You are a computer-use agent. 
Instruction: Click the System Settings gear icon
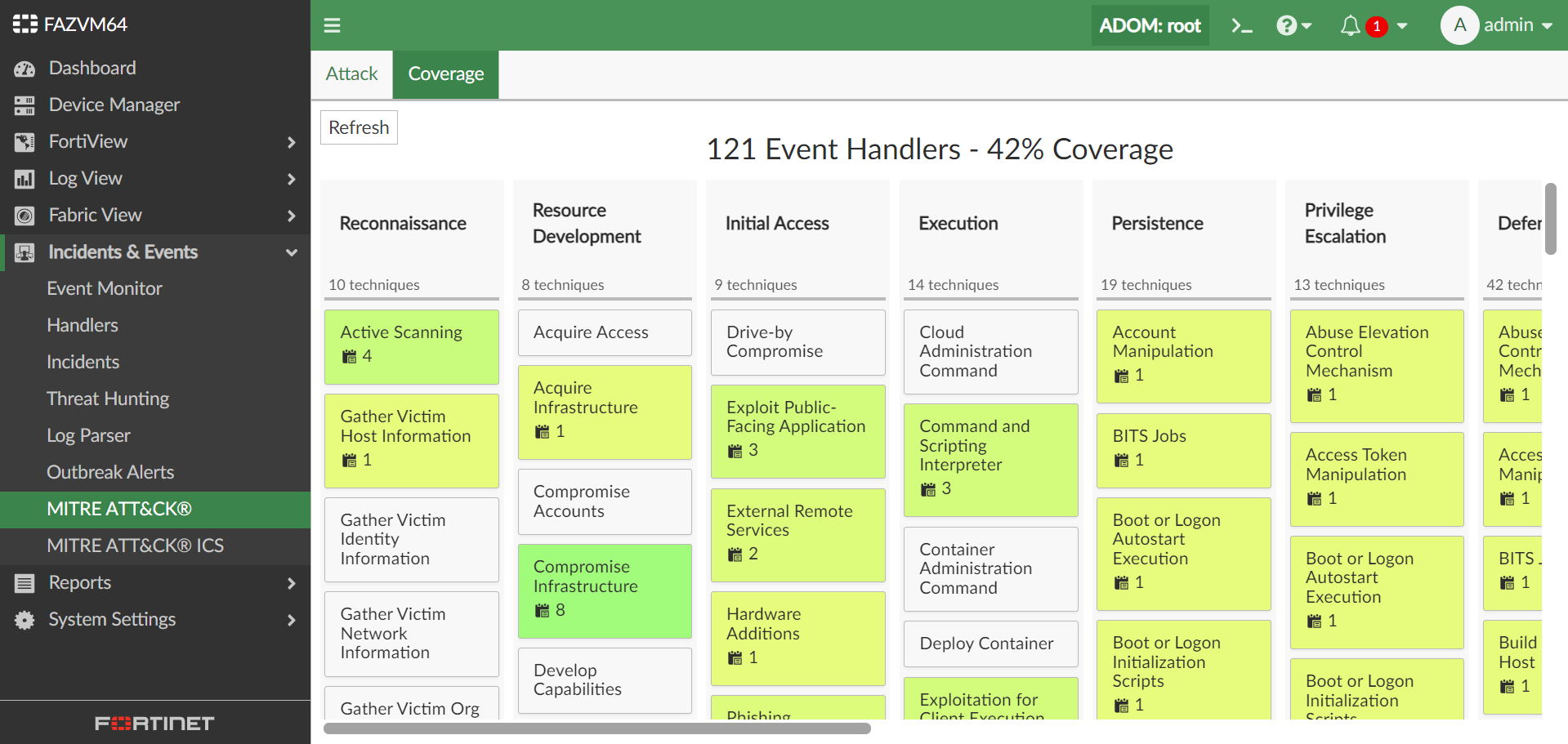[x=25, y=620]
